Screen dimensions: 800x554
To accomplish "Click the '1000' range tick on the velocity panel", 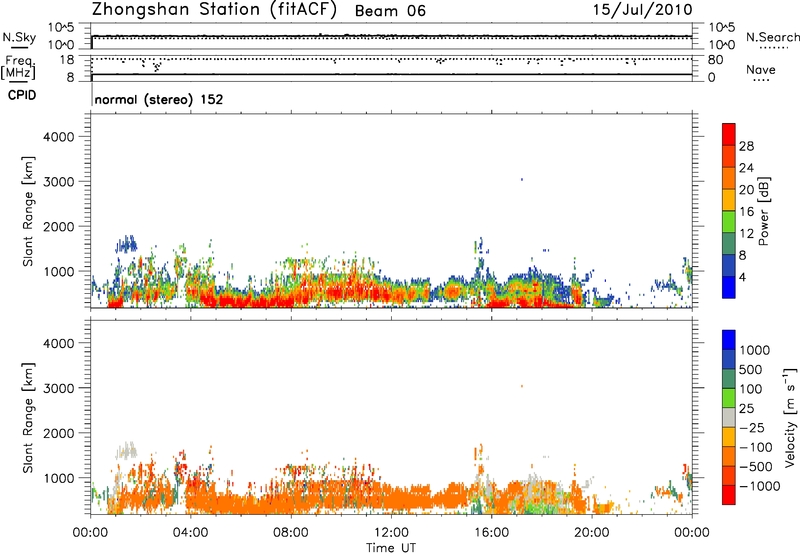I will [59, 478].
